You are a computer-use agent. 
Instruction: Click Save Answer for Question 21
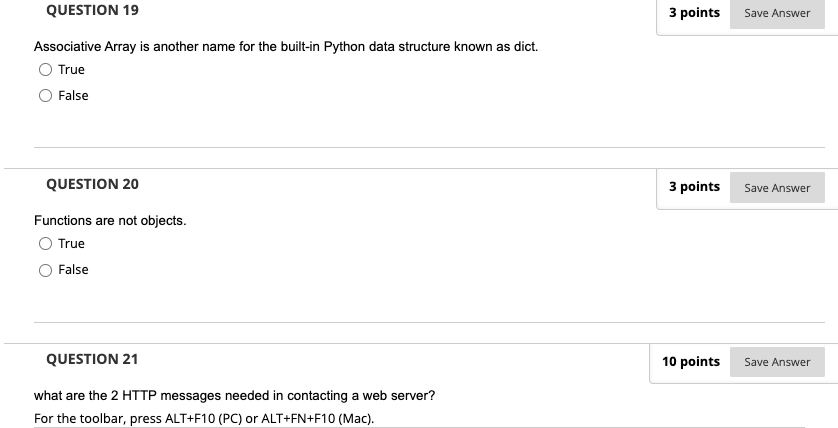777,362
